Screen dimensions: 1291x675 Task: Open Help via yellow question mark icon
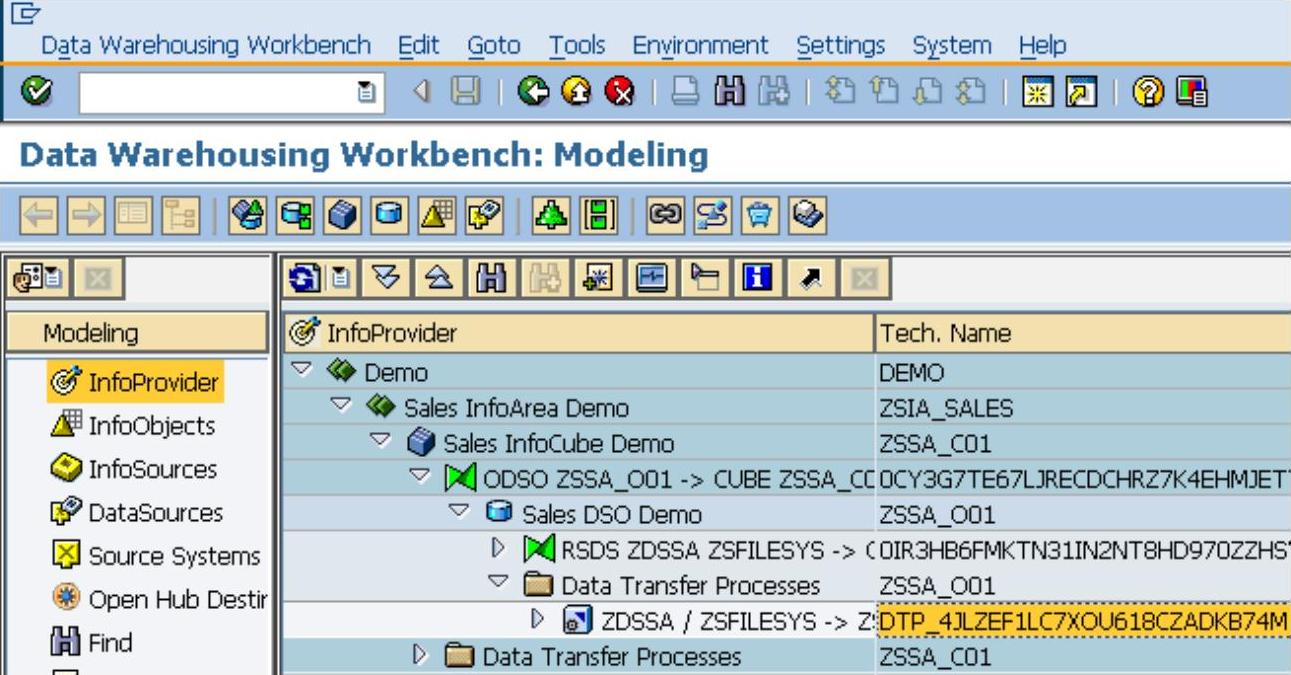[x=1146, y=93]
